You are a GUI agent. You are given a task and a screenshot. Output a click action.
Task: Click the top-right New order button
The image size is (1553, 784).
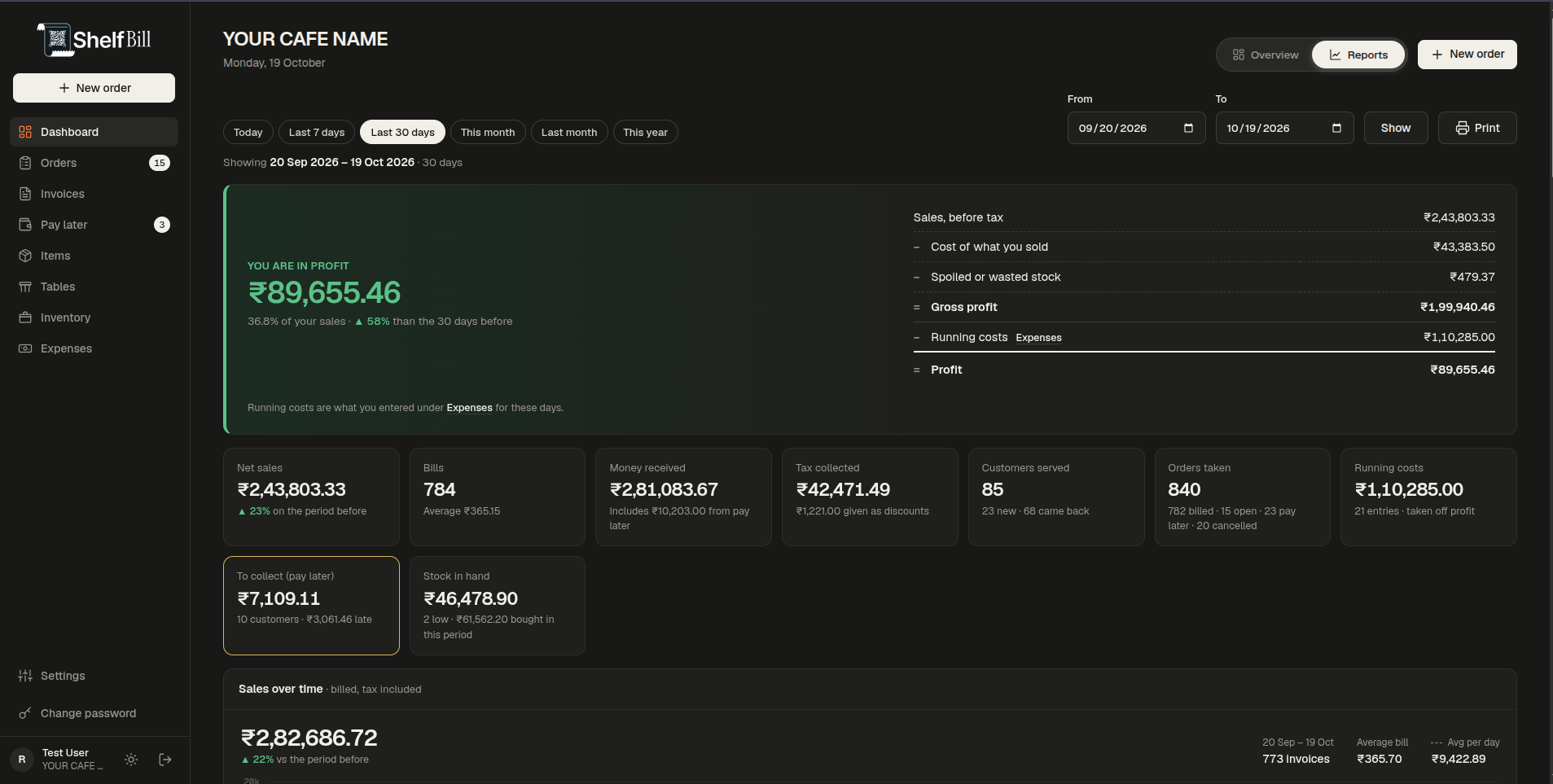[1467, 55]
